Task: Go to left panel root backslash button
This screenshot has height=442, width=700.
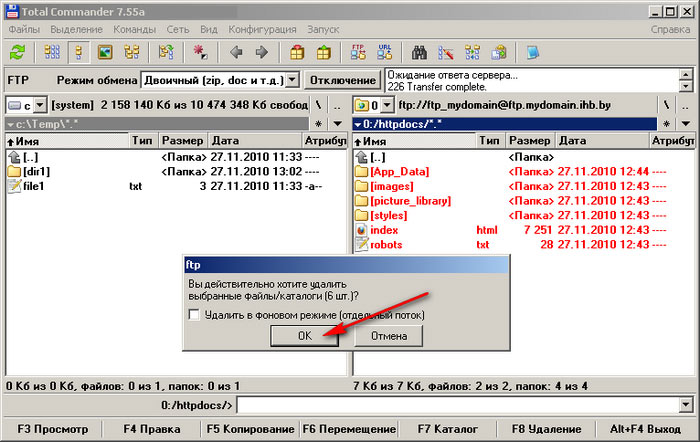Action: pyautogui.click(x=318, y=105)
